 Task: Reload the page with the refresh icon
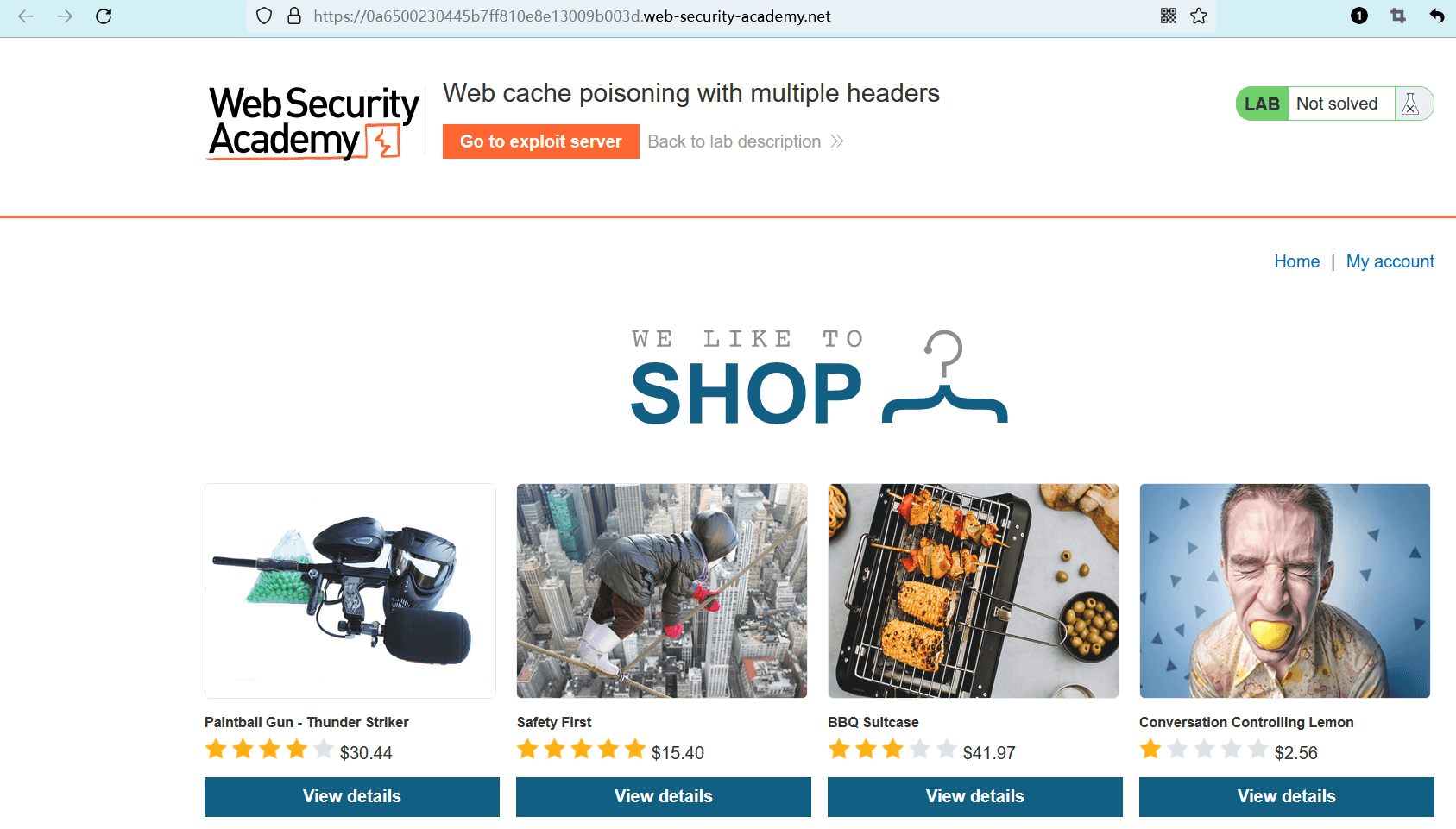104,16
